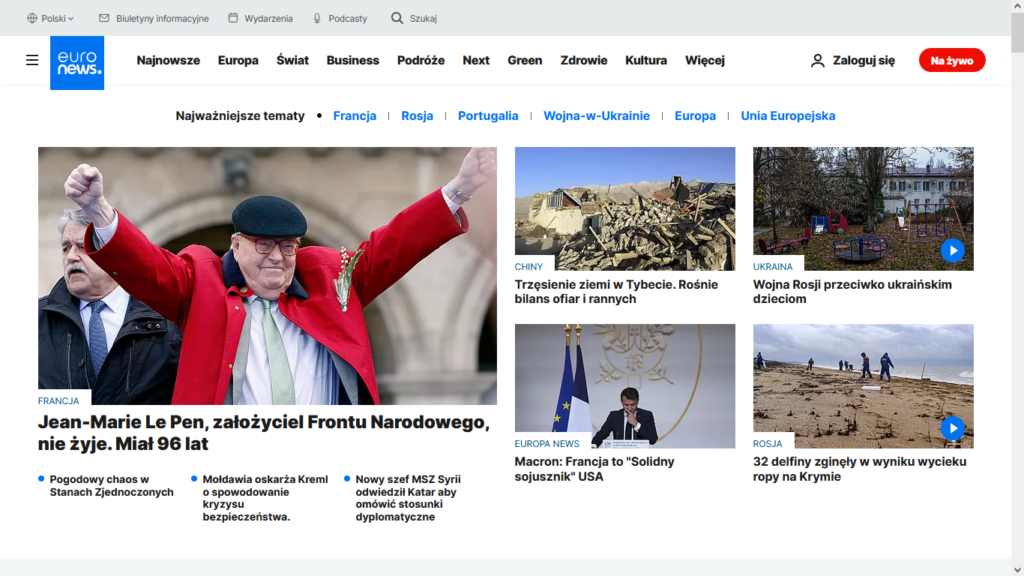Click the FRANCJA category tag
The image size is (1024, 576).
59,401
